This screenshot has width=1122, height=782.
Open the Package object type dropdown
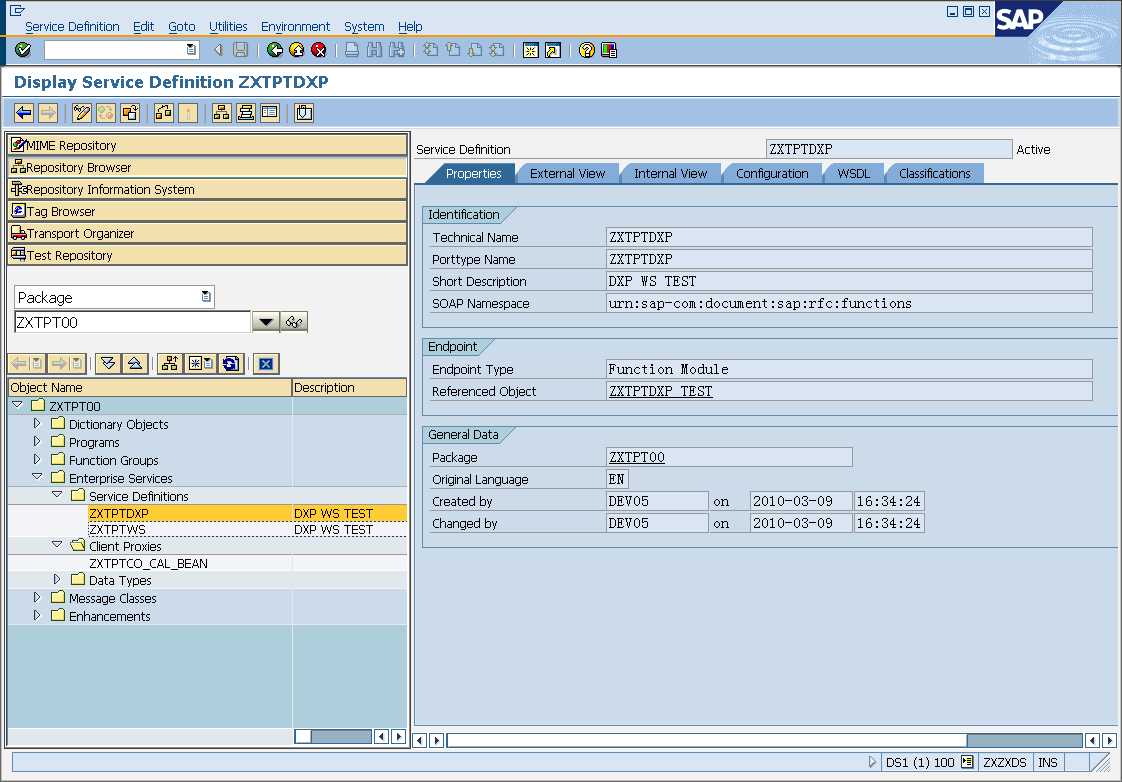(x=206, y=296)
